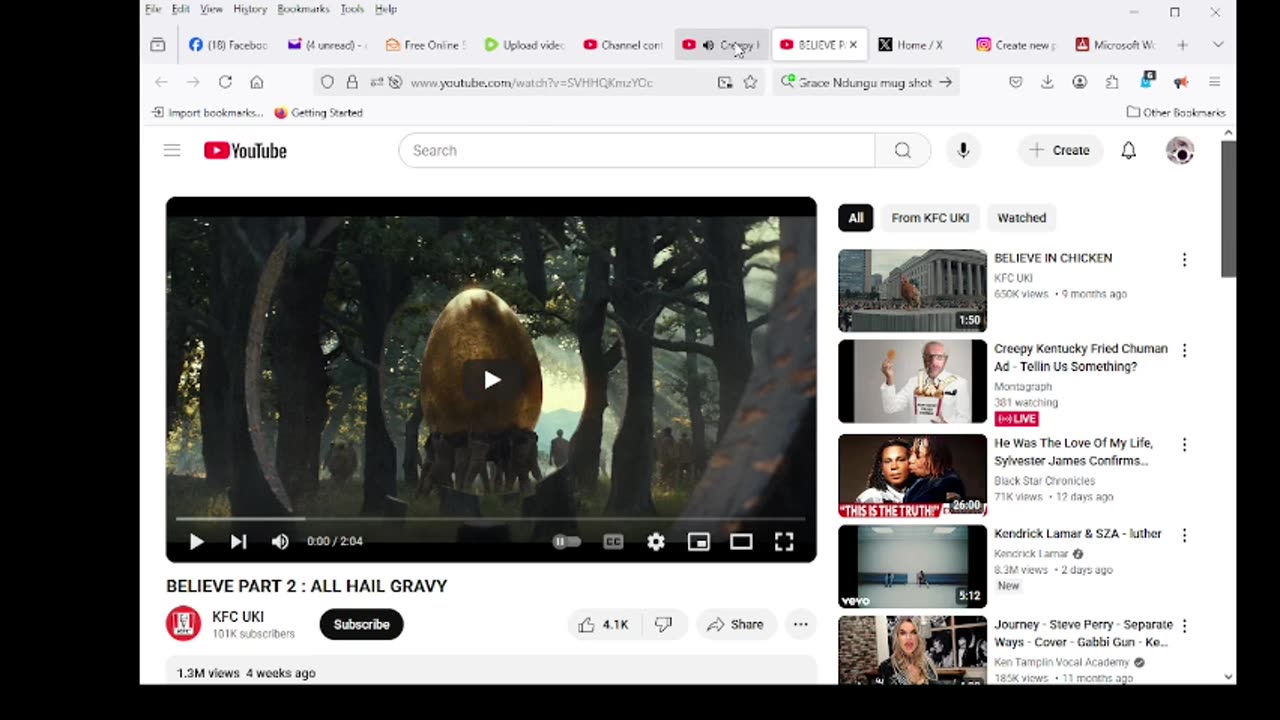Screen dimensions: 1280x720
Task: Open Firefox application menu
Action: click(x=1214, y=82)
